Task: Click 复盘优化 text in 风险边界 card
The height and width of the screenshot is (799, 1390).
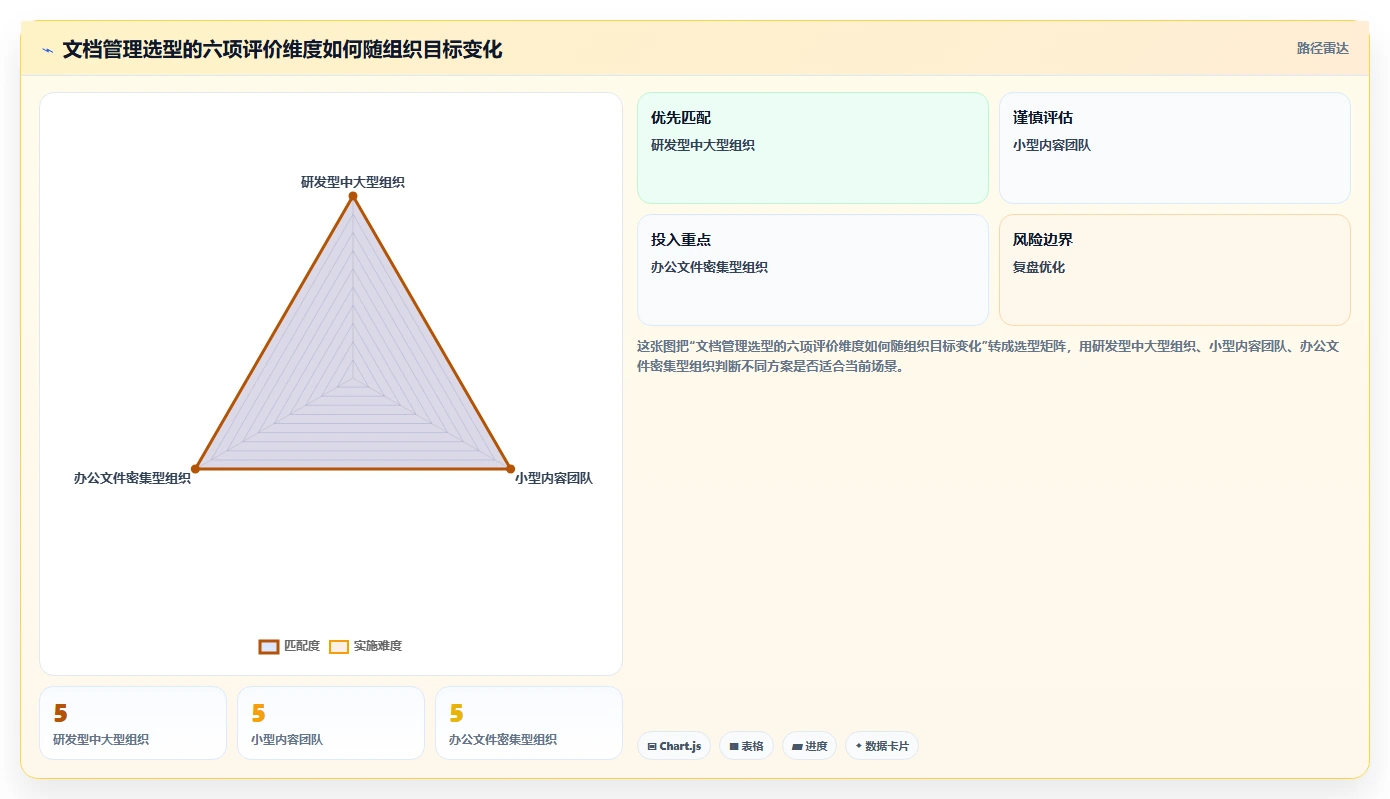Action: click(x=1039, y=267)
